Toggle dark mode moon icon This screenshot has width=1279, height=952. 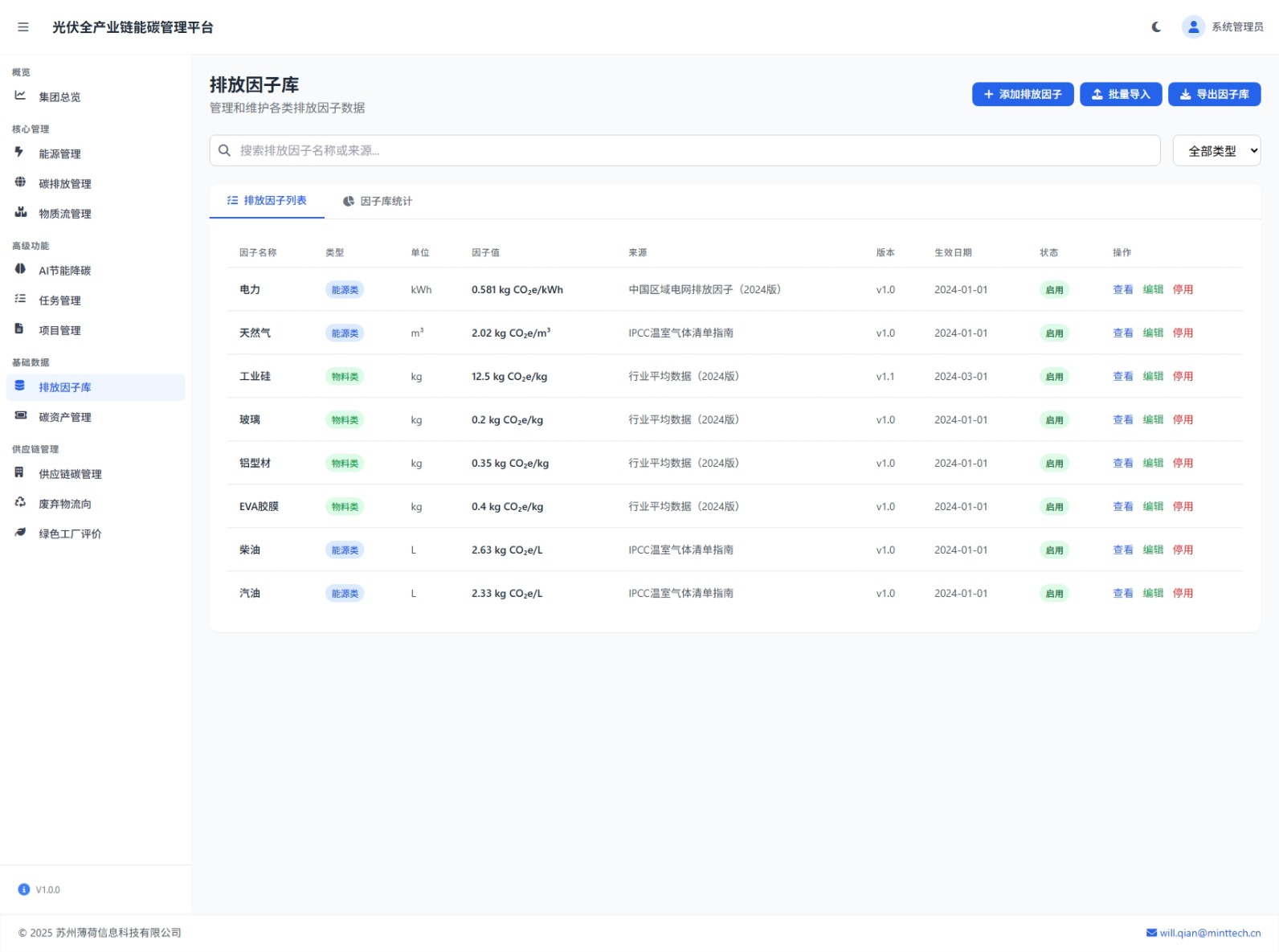click(1156, 27)
